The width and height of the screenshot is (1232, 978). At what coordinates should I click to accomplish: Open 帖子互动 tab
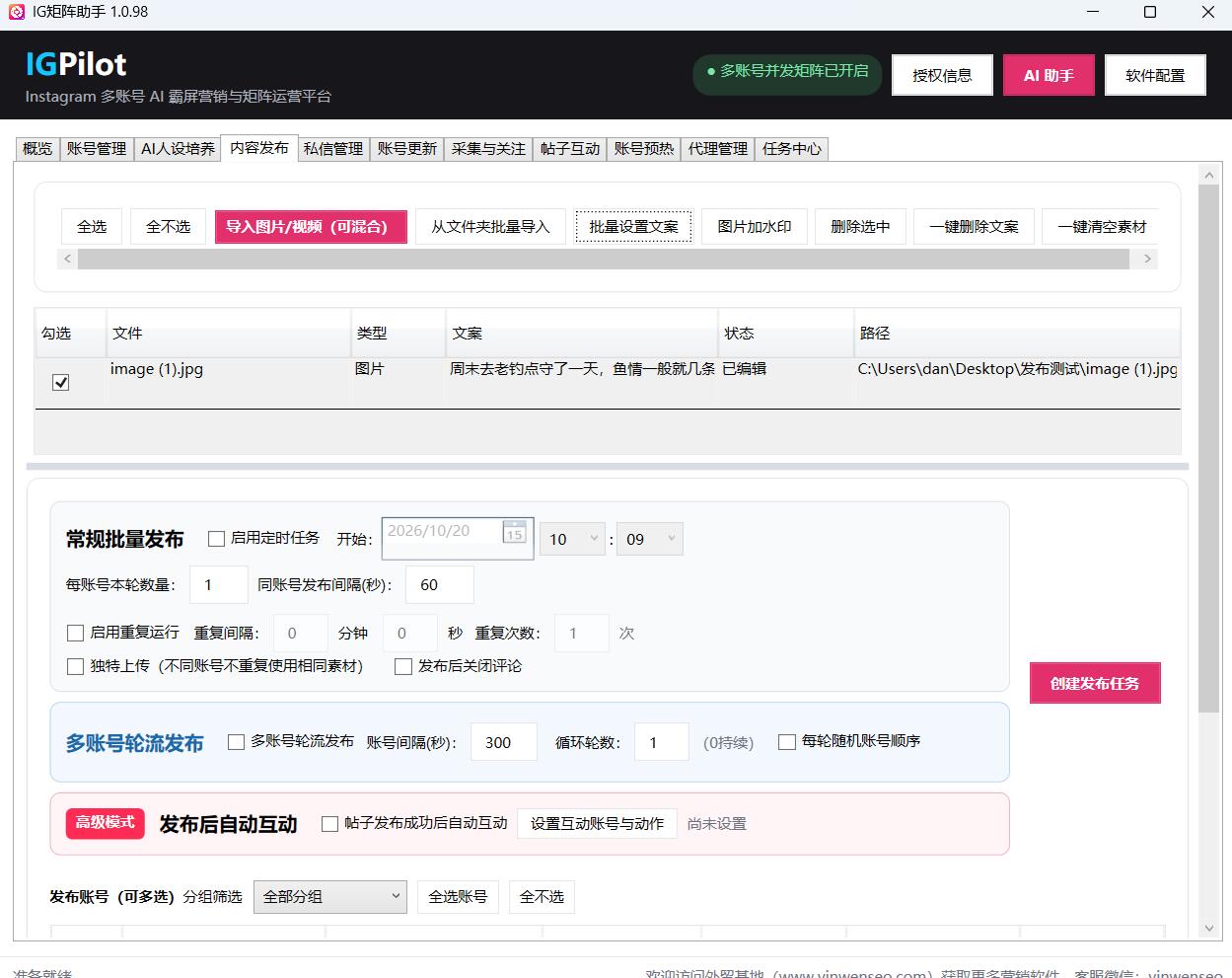[570, 149]
